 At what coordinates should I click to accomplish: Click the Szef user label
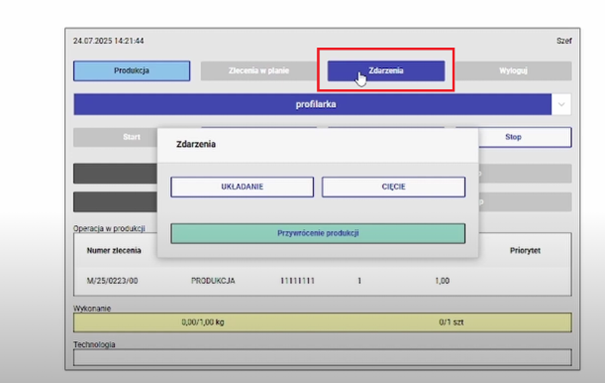(564, 41)
